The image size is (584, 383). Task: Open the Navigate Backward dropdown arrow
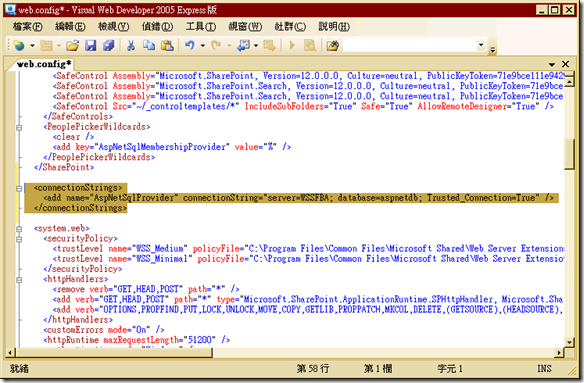256,46
